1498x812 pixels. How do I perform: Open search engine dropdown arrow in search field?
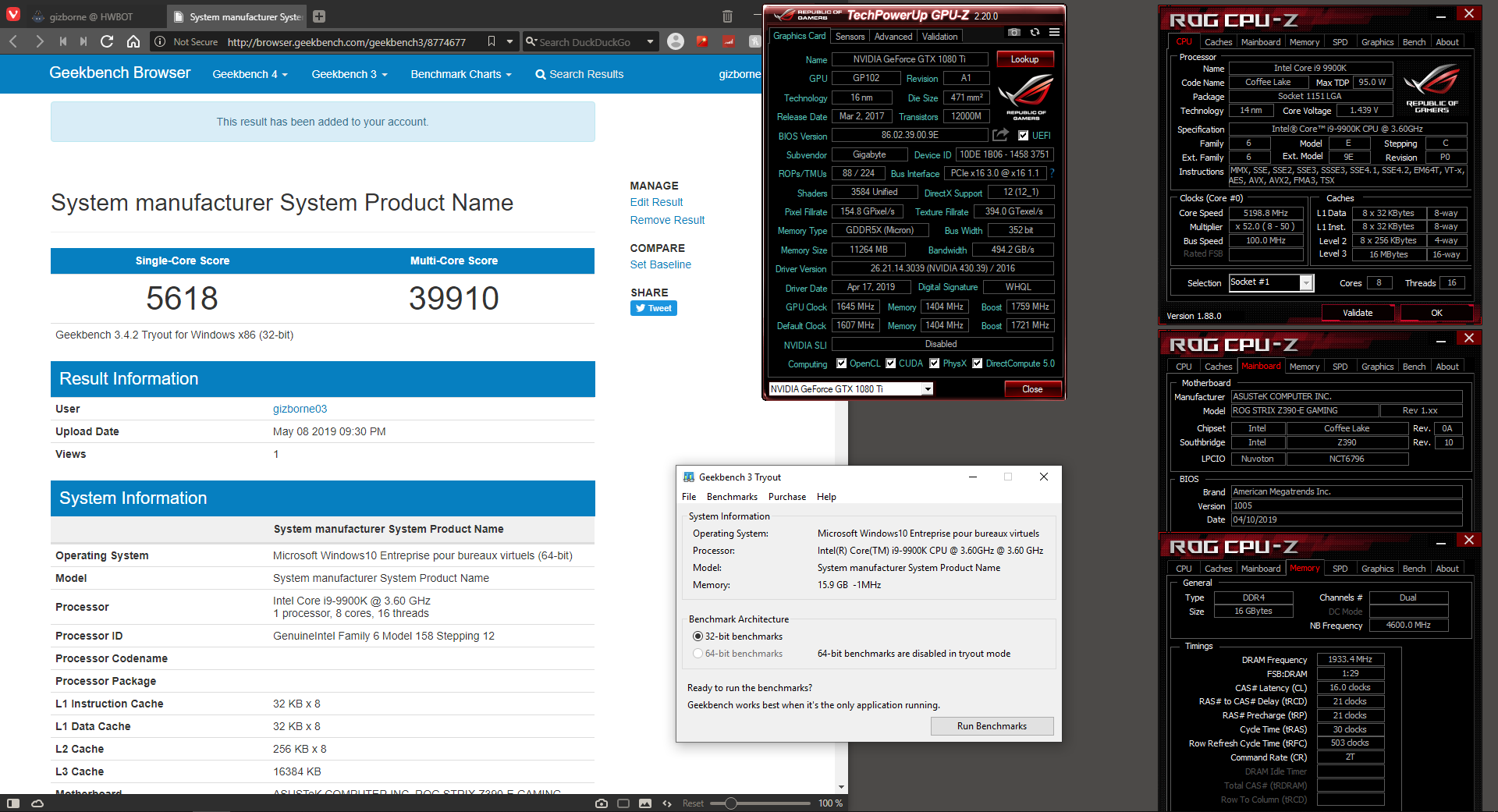[x=650, y=42]
